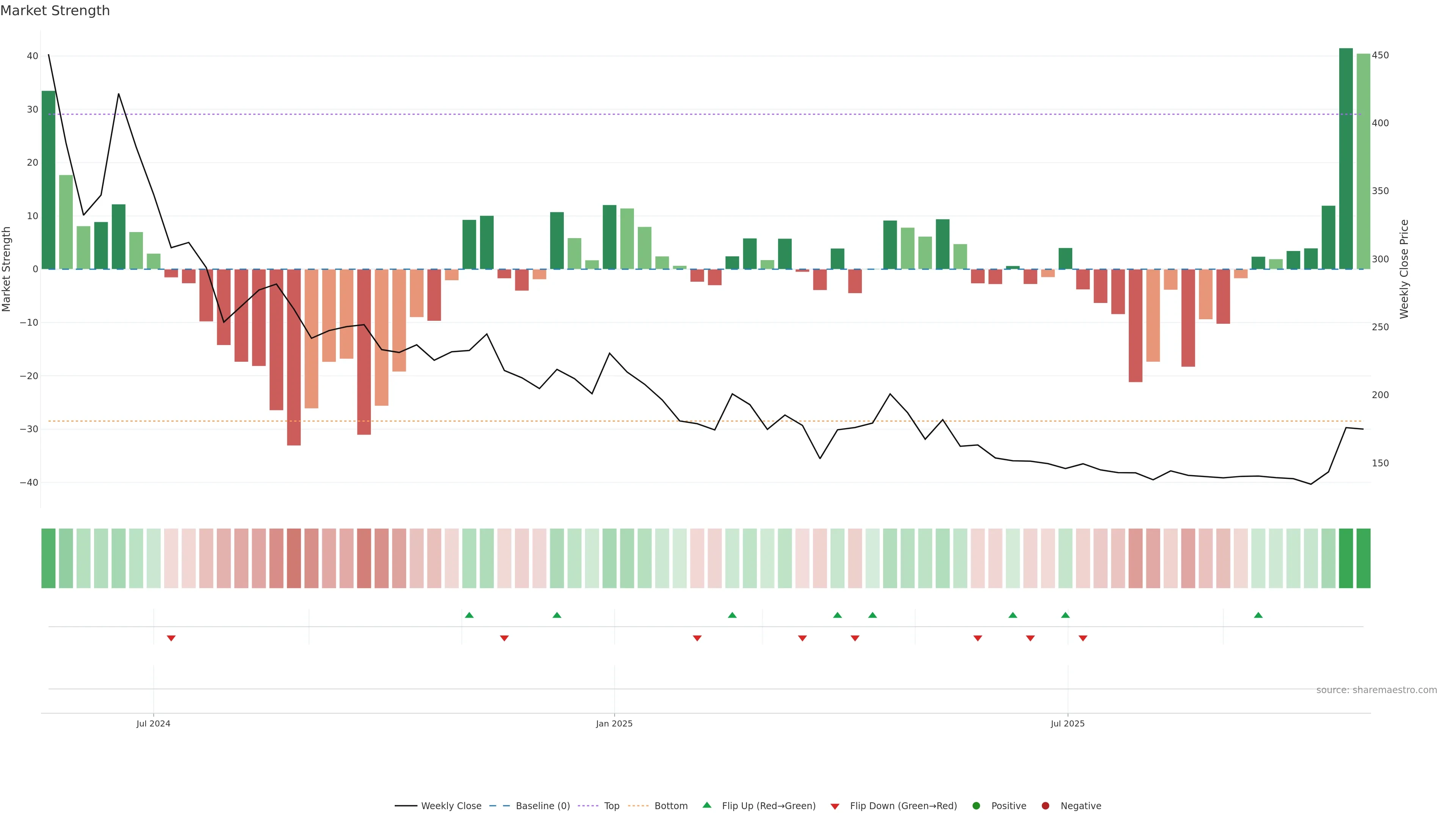Viewport: 1456px width, 819px height.
Task: Click the tallest dark green bar above 40
Action: click(1346, 158)
